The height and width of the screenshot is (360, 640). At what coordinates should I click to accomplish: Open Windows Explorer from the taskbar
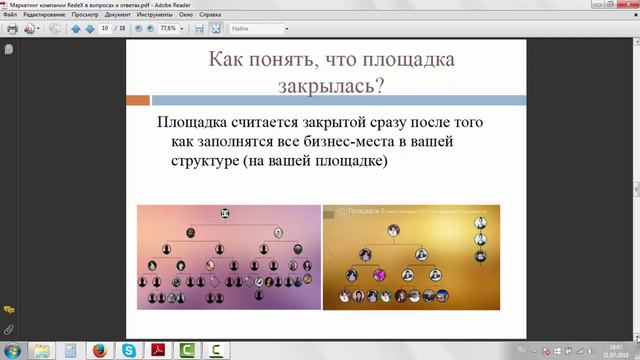(x=41, y=351)
